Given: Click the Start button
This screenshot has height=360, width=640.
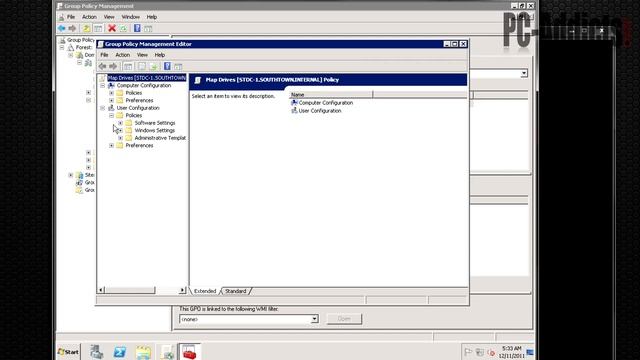Looking at the screenshot, I should coord(69,351).
